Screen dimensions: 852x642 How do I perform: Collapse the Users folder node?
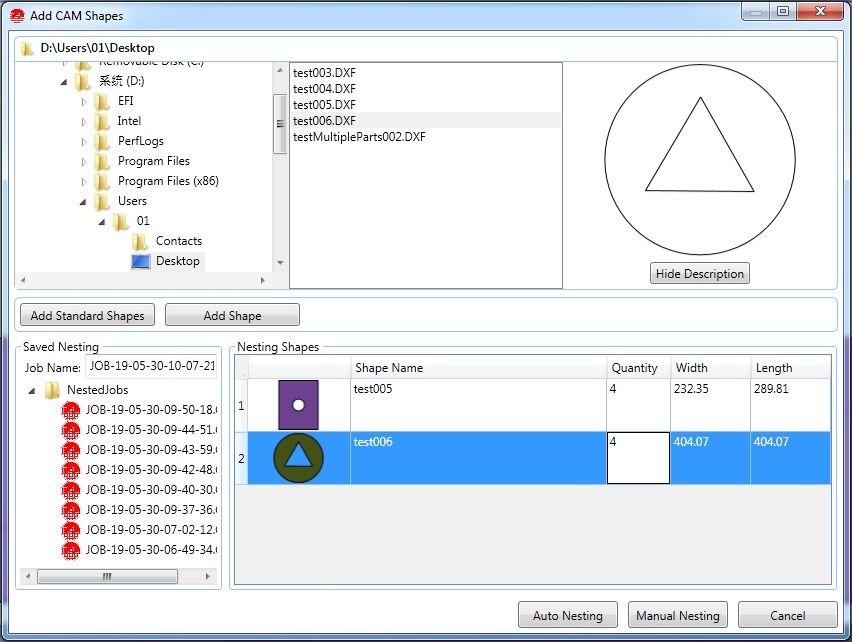[84, 201]
